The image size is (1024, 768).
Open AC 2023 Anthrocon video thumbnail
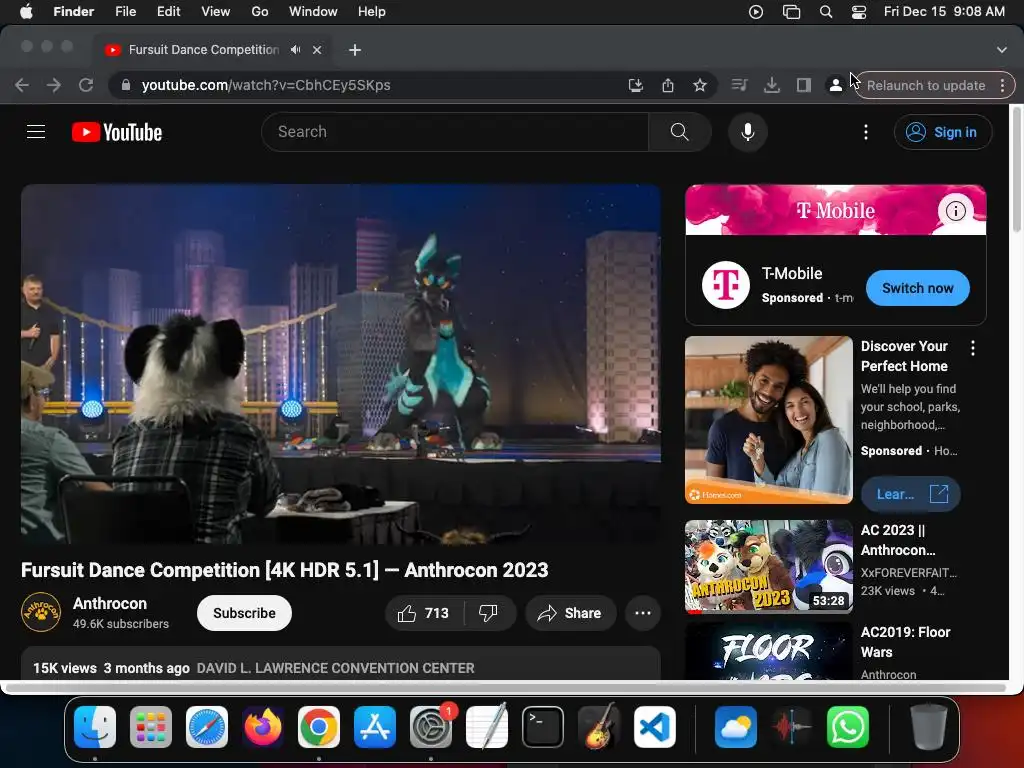coord(769,567)
